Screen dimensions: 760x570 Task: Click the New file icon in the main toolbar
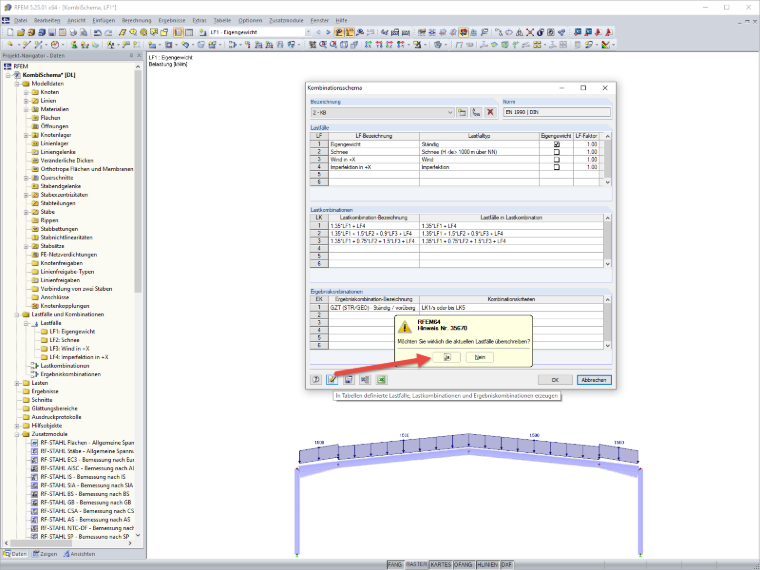tap(10, 32)
